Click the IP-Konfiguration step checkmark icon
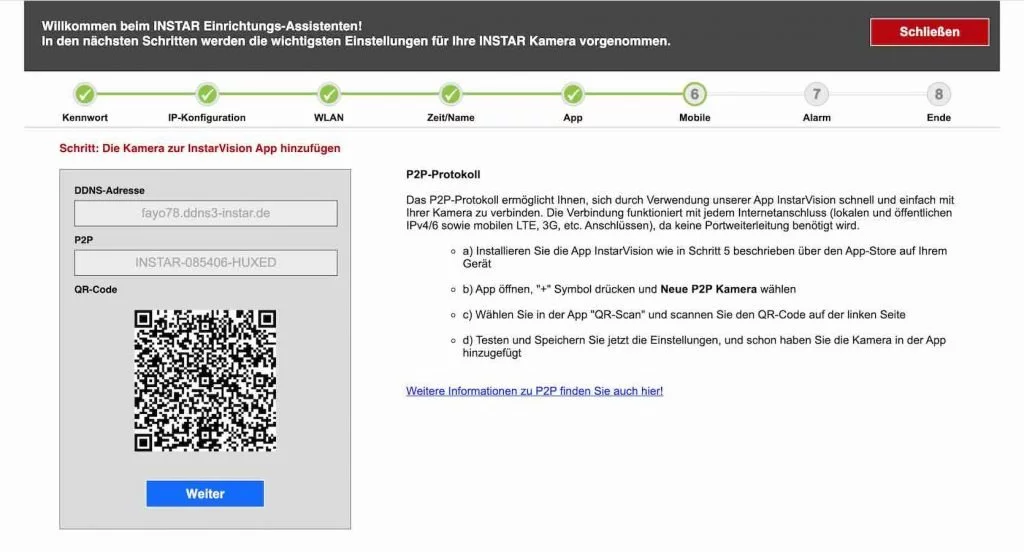 point(207,94)
